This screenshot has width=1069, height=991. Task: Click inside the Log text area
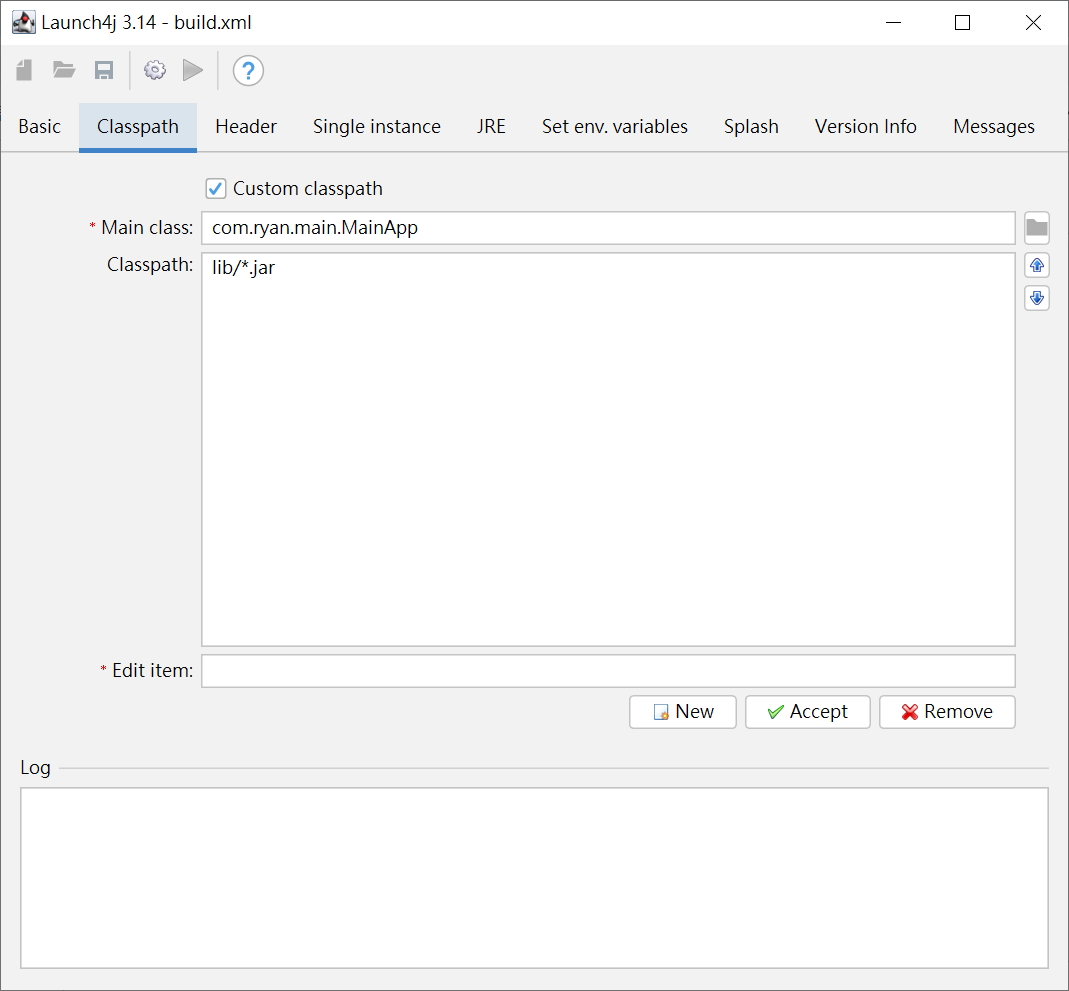[x=534, y=878]
